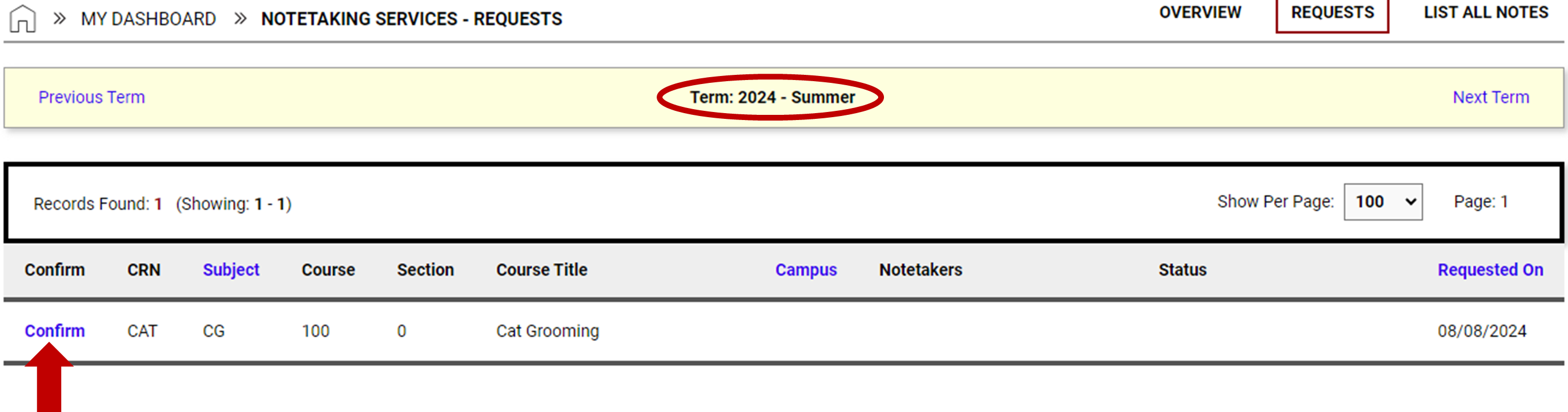This screenshot has height=412, width=1568.
Task: Open the LIST ALL NOTES tab
Action: (x=1485, y=12)
